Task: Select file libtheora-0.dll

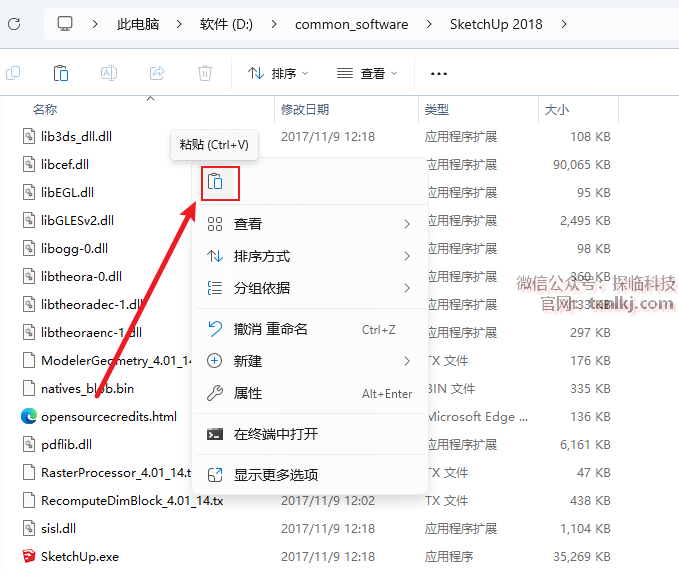Action: click(81, 276)
